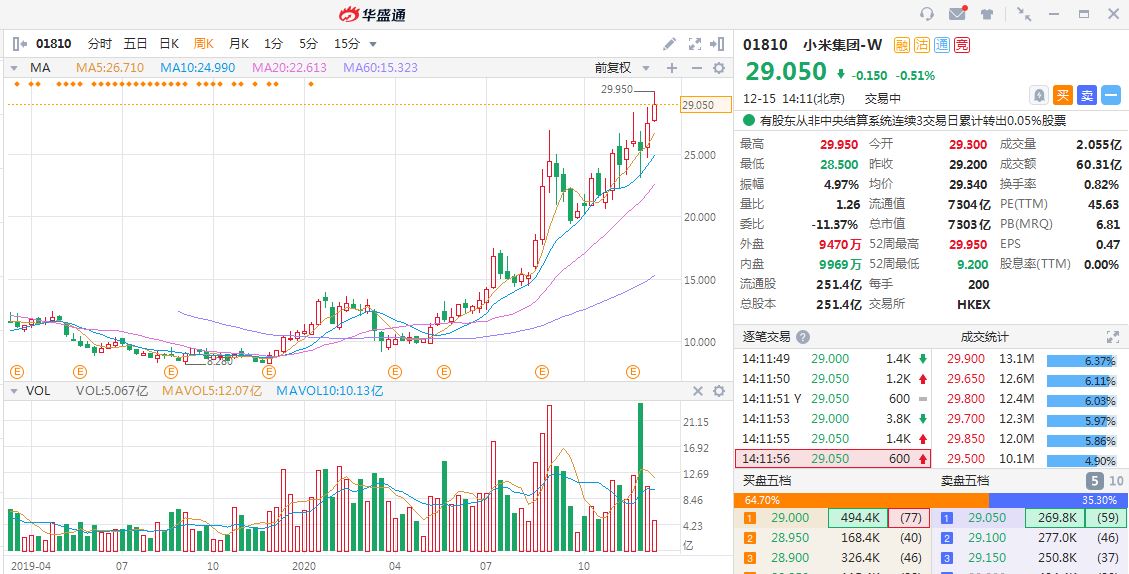Open the messages envelope icon
The width and height of the screenshot is (1129, 574).
[957, 14]
